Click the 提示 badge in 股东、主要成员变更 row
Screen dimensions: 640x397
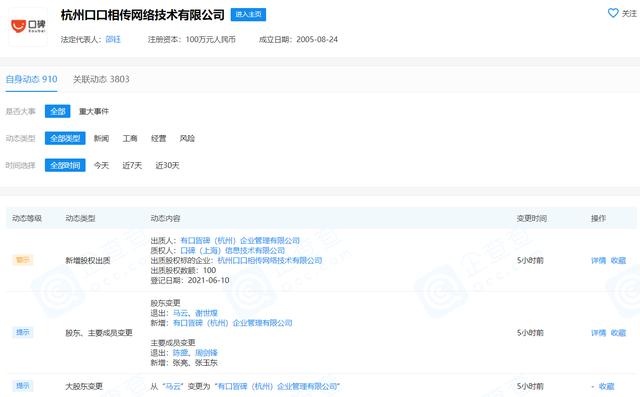pyautogui.click(x=22, y=332)
